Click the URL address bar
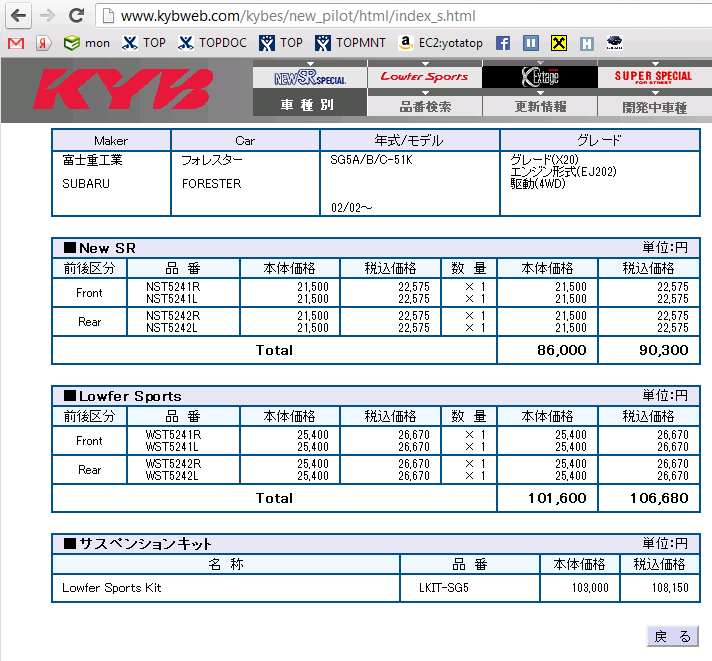Viewport: 712px width, 661px height. [x=400, y=16]
